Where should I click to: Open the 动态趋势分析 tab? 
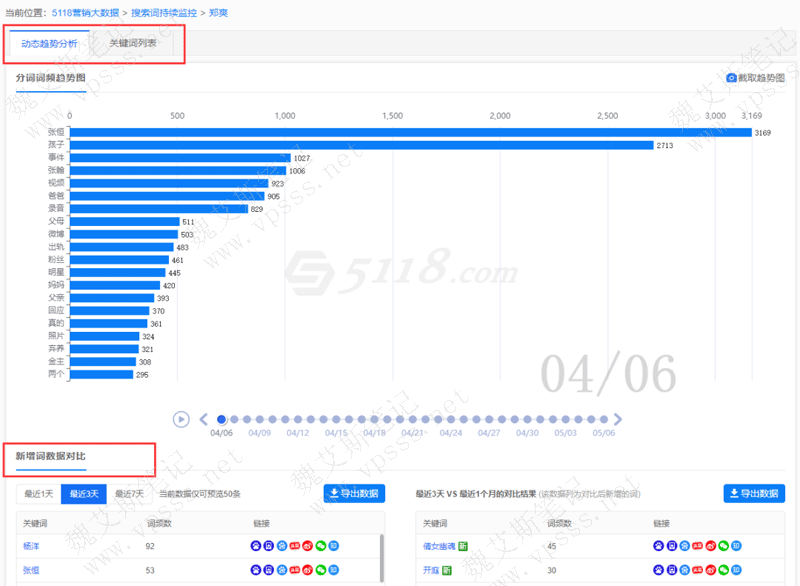(49, 44)
